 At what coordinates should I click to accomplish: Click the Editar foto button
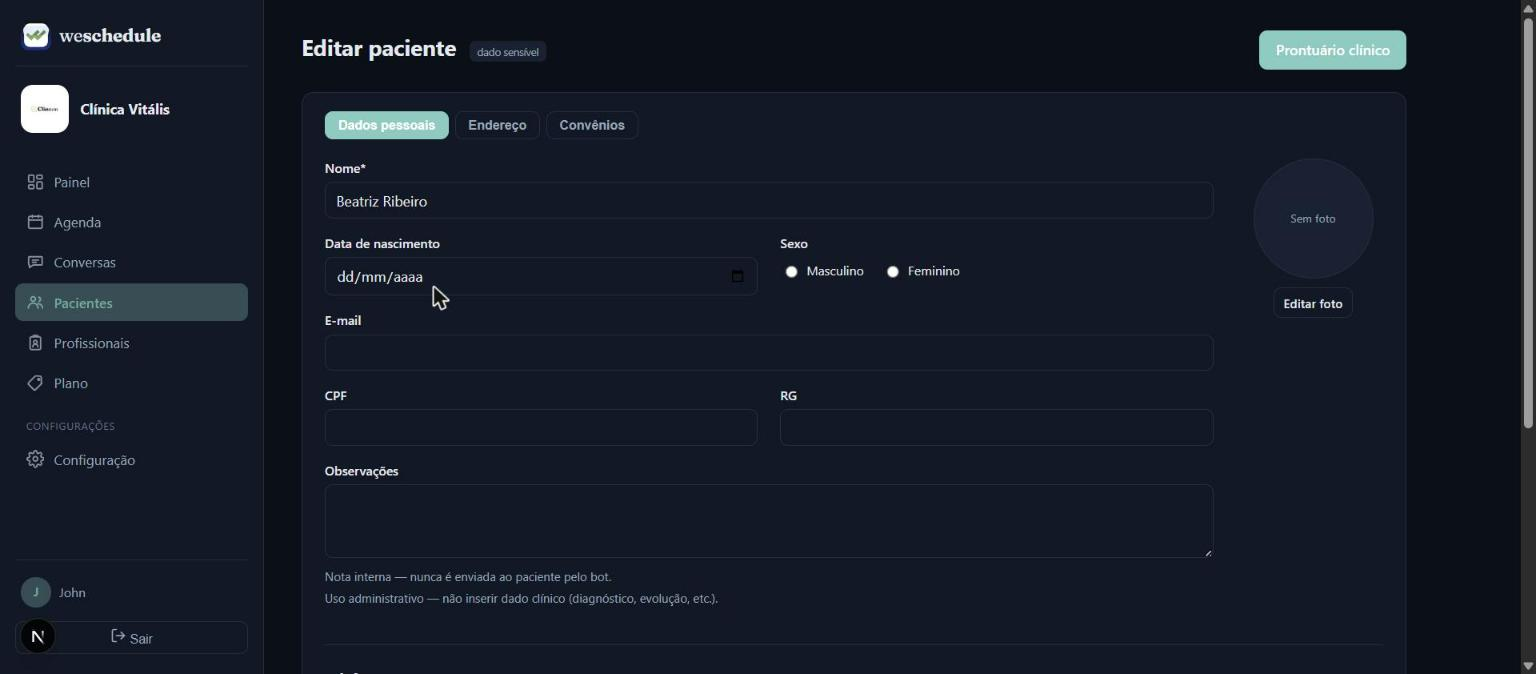(1313, 303)
